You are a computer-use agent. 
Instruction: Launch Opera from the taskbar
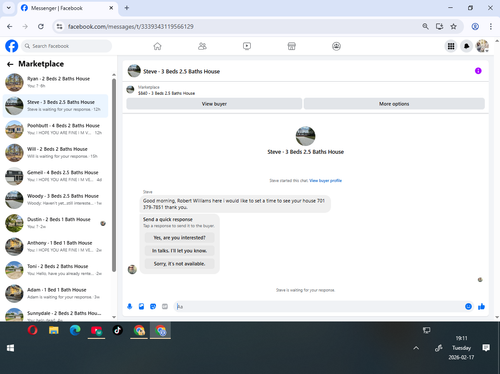pos(32,330)
